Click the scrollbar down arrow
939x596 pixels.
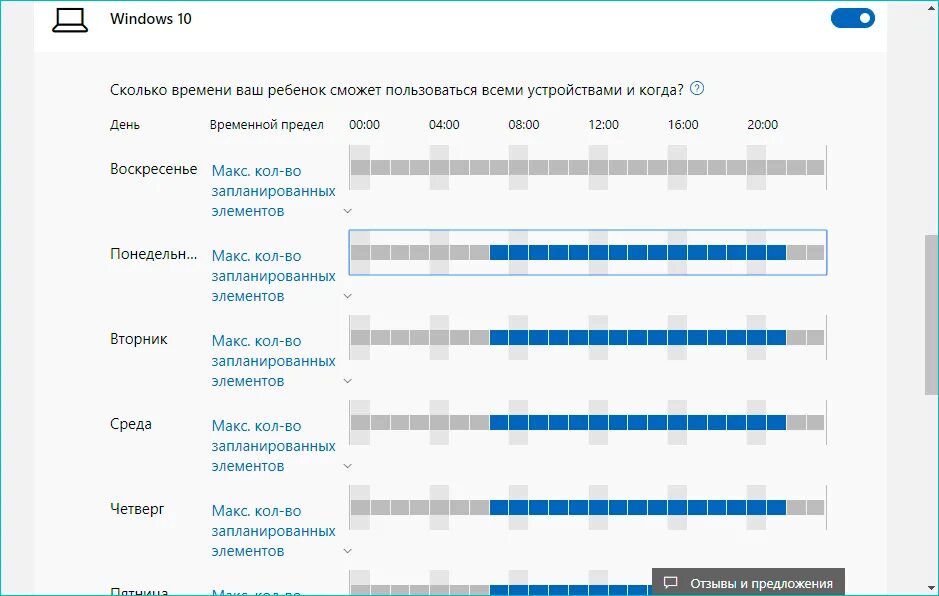coord(931,587)
